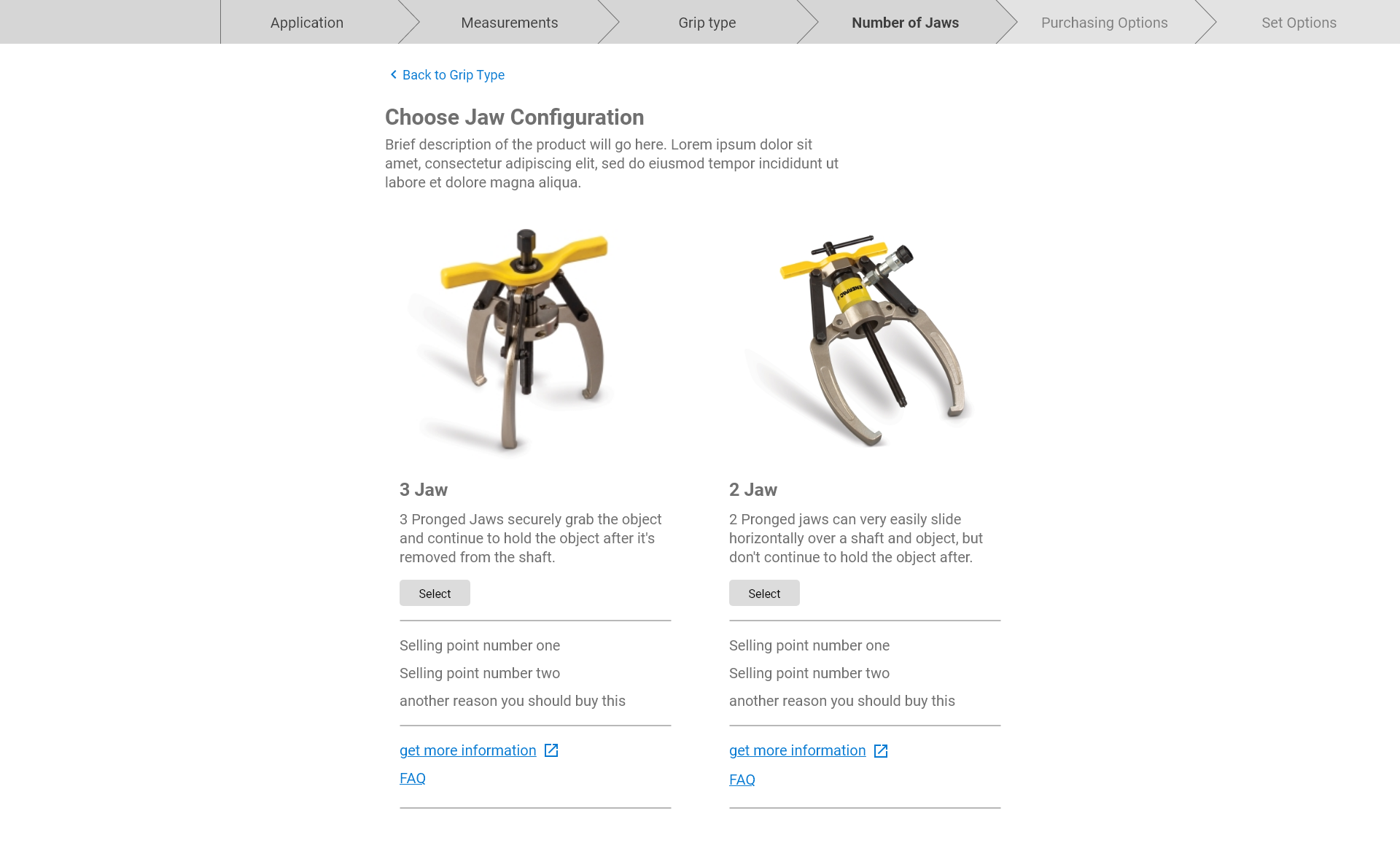Open the Set Options step
The image size is (1400, 851).
coord(1299,23)
